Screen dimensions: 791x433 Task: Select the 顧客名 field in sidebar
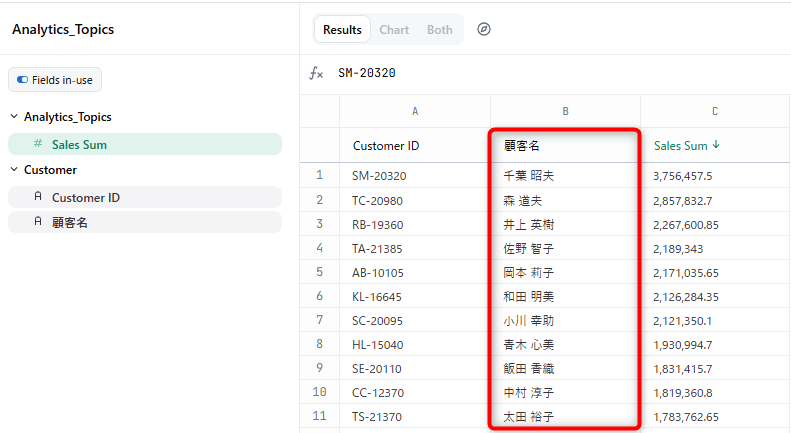click(x=145, y=222)
